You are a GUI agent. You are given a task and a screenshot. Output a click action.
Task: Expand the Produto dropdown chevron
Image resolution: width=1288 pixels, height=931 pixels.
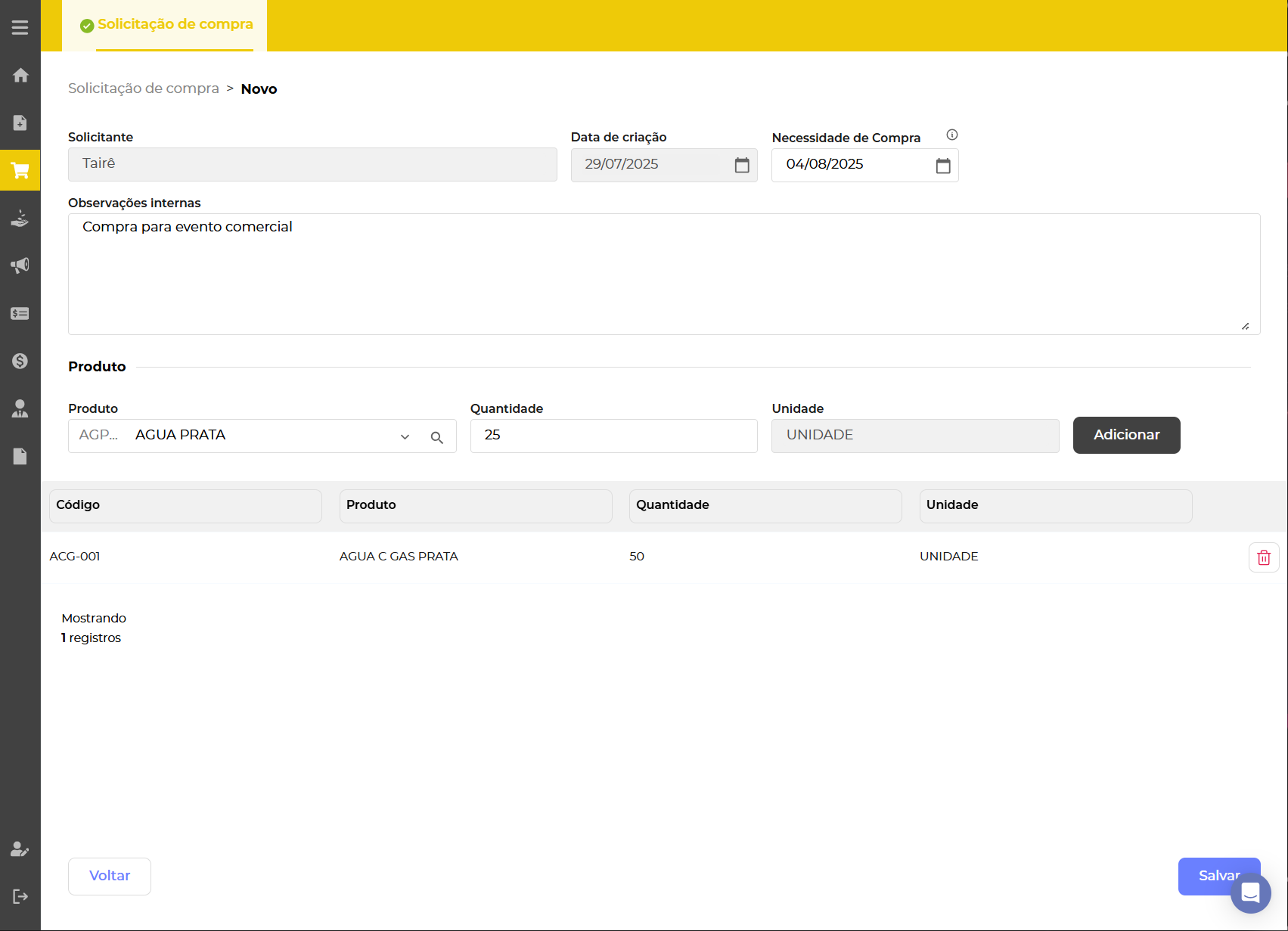point(405,437)
